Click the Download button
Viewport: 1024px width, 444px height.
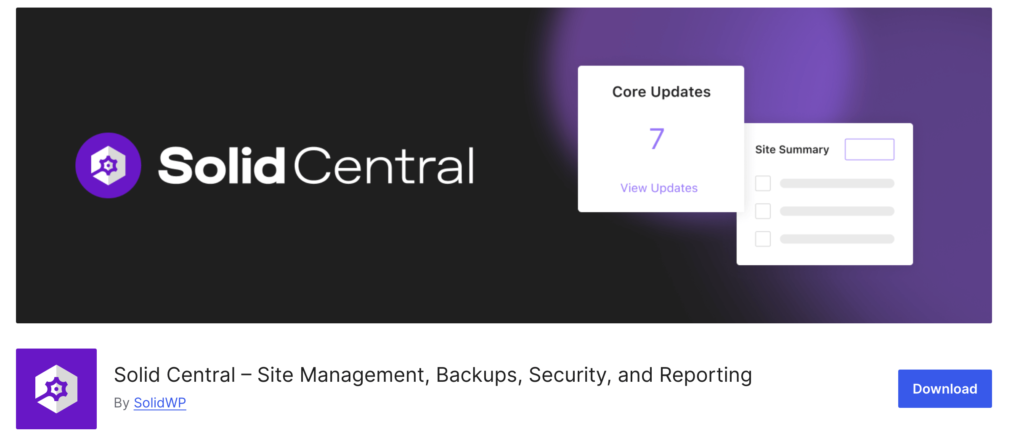[x=944, y=388]
